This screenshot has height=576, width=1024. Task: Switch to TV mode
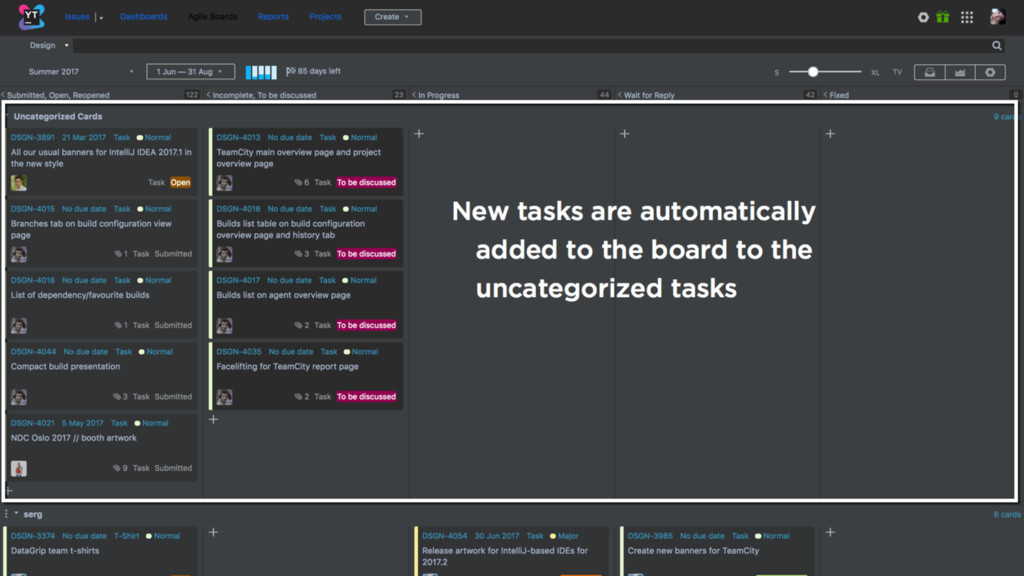coord(897,72)
